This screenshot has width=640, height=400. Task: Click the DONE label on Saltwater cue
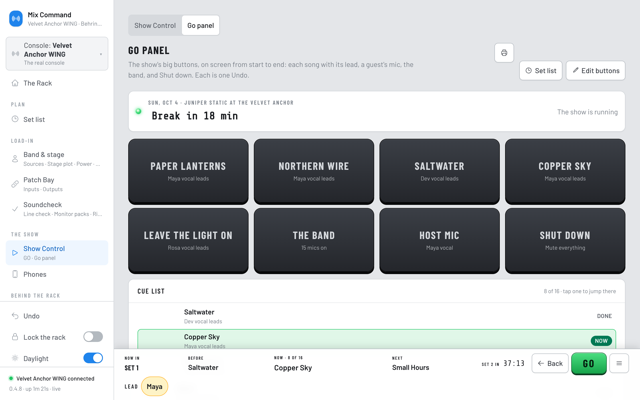pyautogui.click(x=604, y=316)
